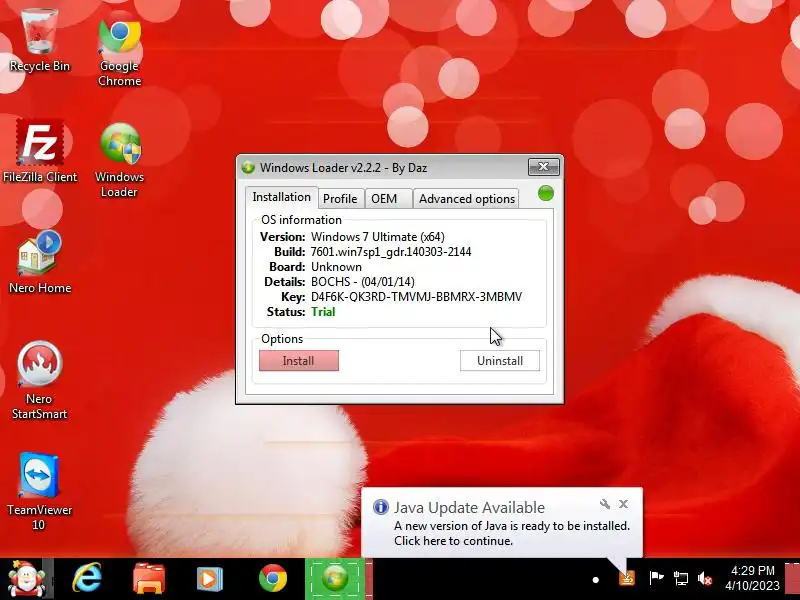800x600 pixels.
Task: Dismiss the Java Update notification
Action: click(x=623, y=504)
